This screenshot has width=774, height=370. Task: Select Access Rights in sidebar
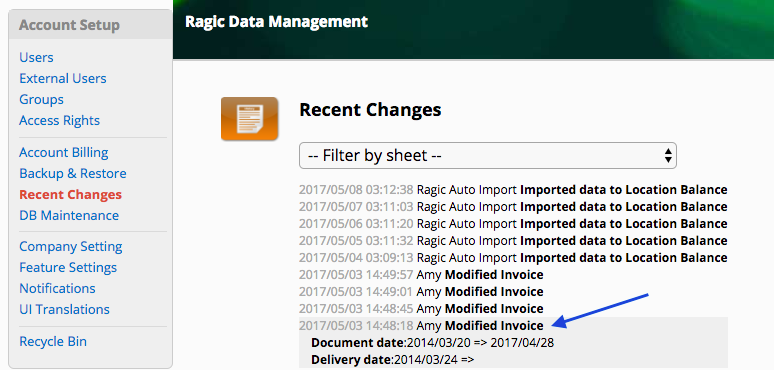[59, 120]
